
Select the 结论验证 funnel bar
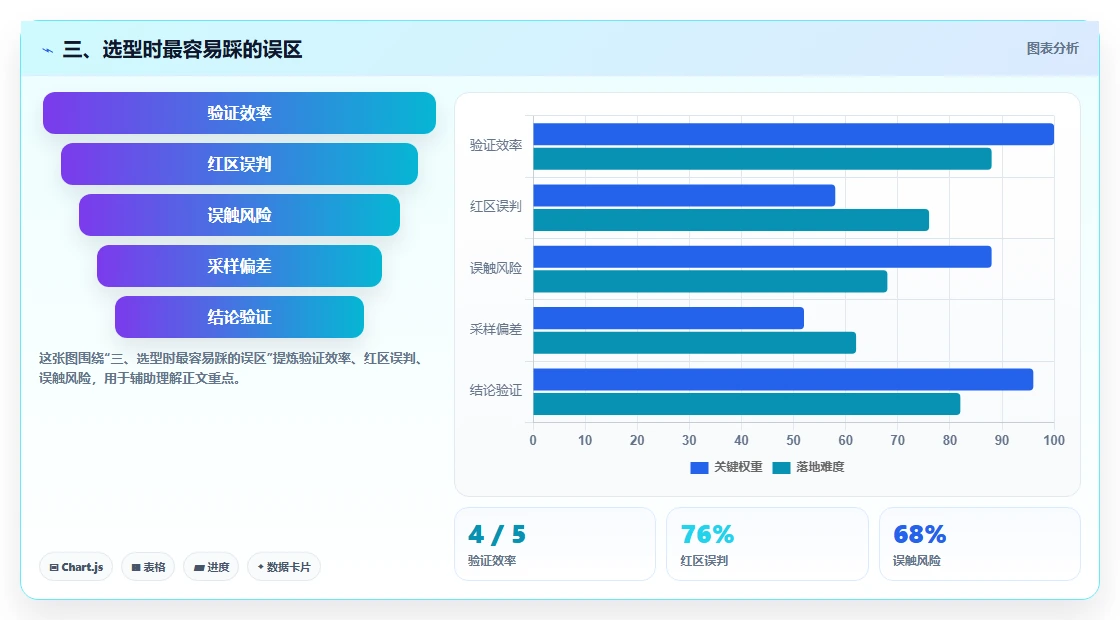click(x=239, y=317)
